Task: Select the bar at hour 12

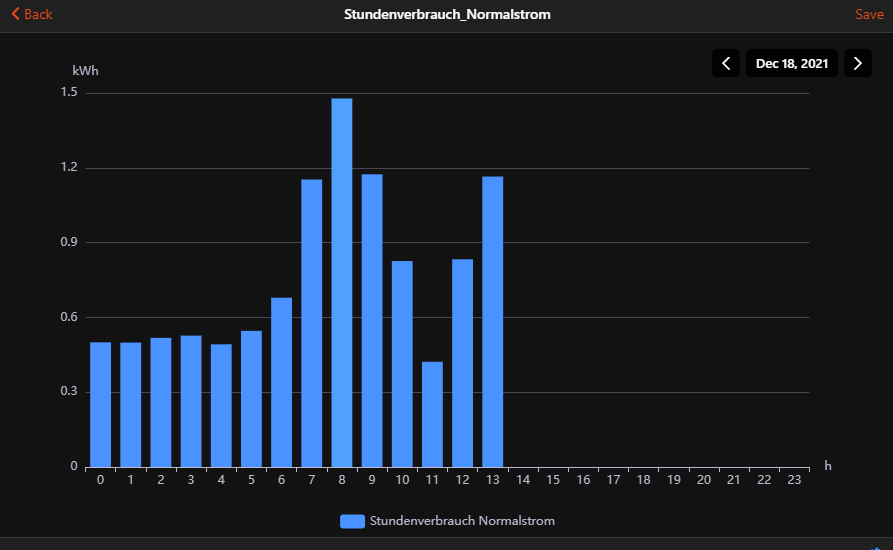Action: (462, 362)
